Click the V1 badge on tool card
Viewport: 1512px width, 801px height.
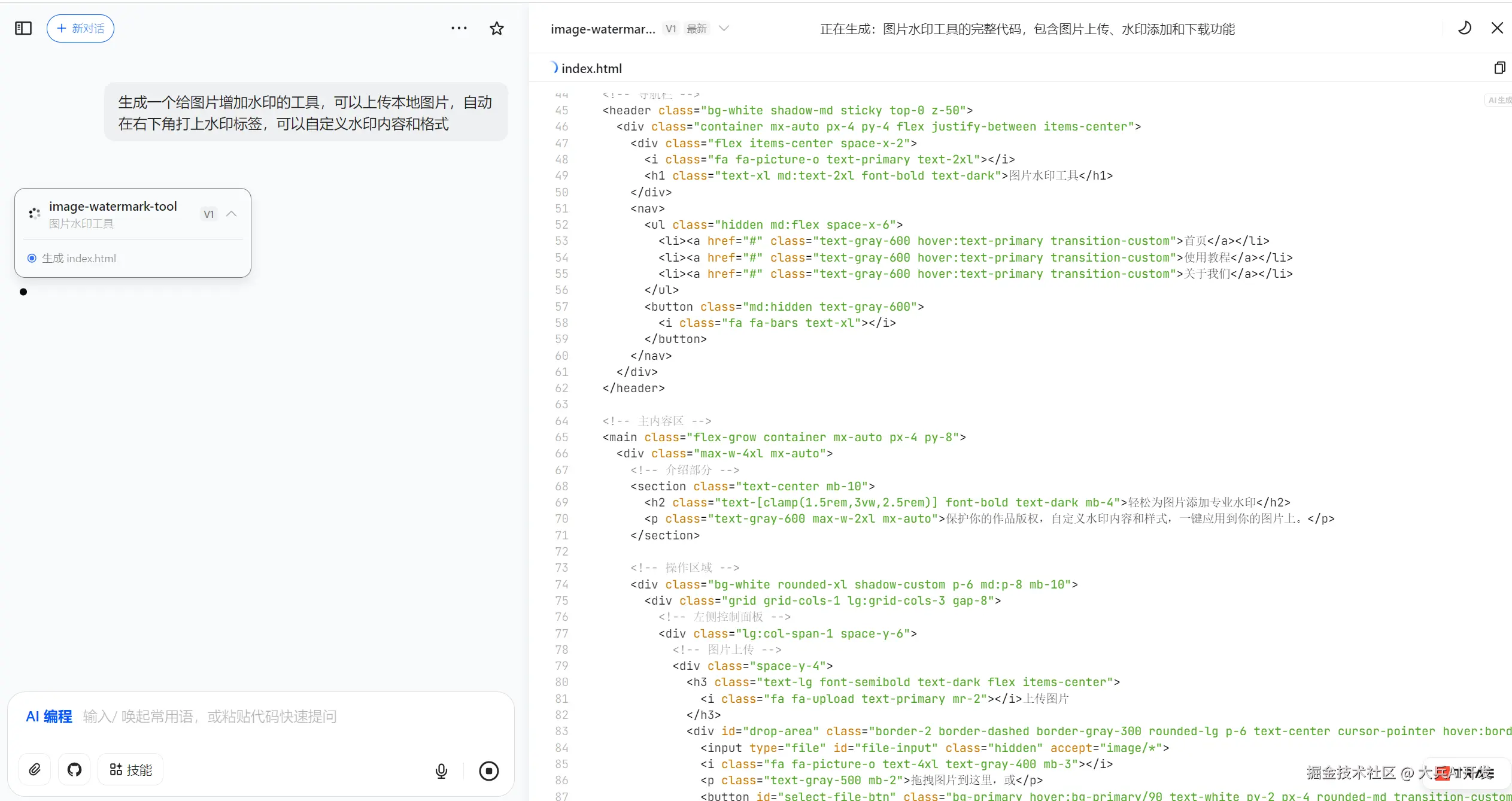(x=208, y=214)
